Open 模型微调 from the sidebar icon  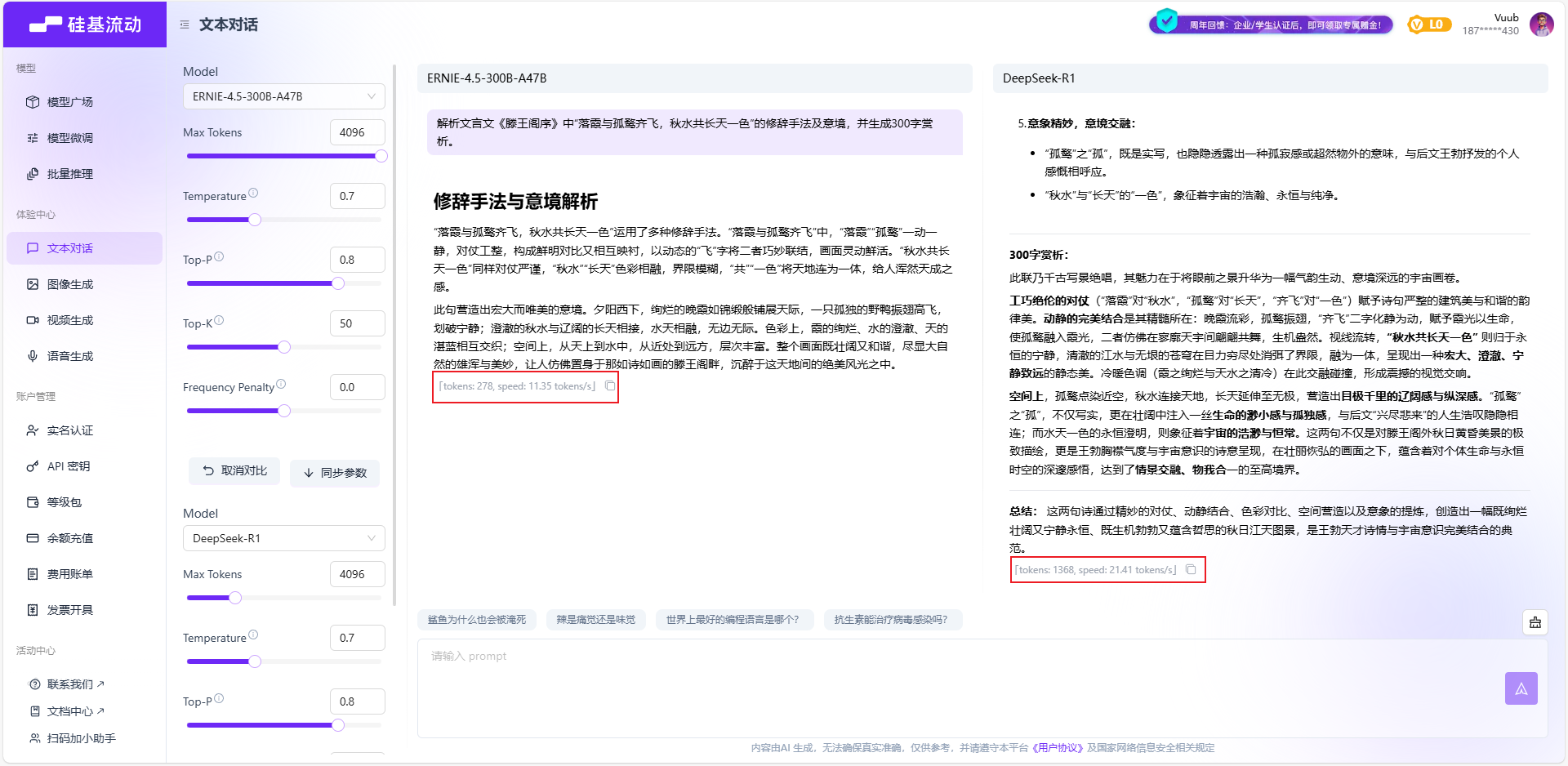click(x=33, y=137)
